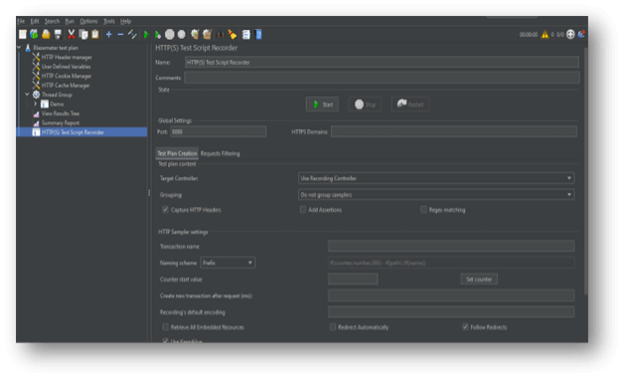Expand the Demo node
624x380 pixels.
pos(35,104)
